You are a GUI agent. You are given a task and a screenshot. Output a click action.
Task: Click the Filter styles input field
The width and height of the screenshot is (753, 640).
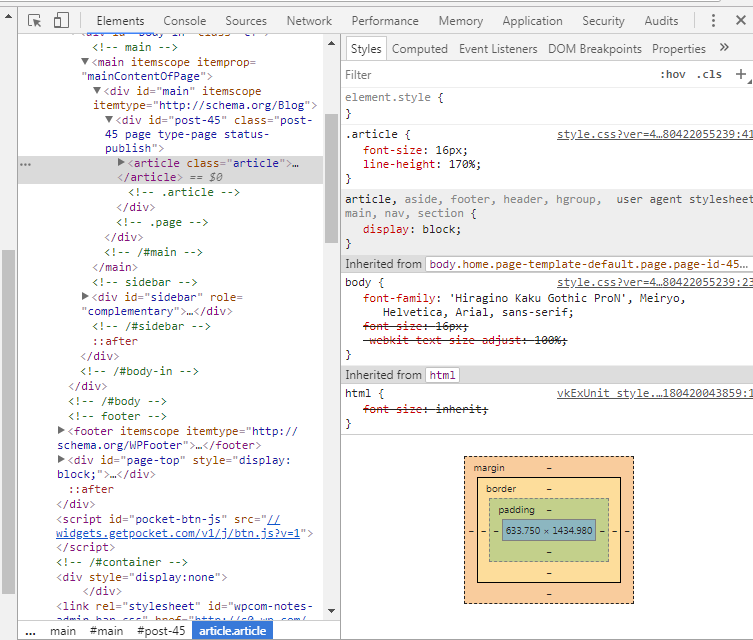pyautogui.click(x=499, y=74)
